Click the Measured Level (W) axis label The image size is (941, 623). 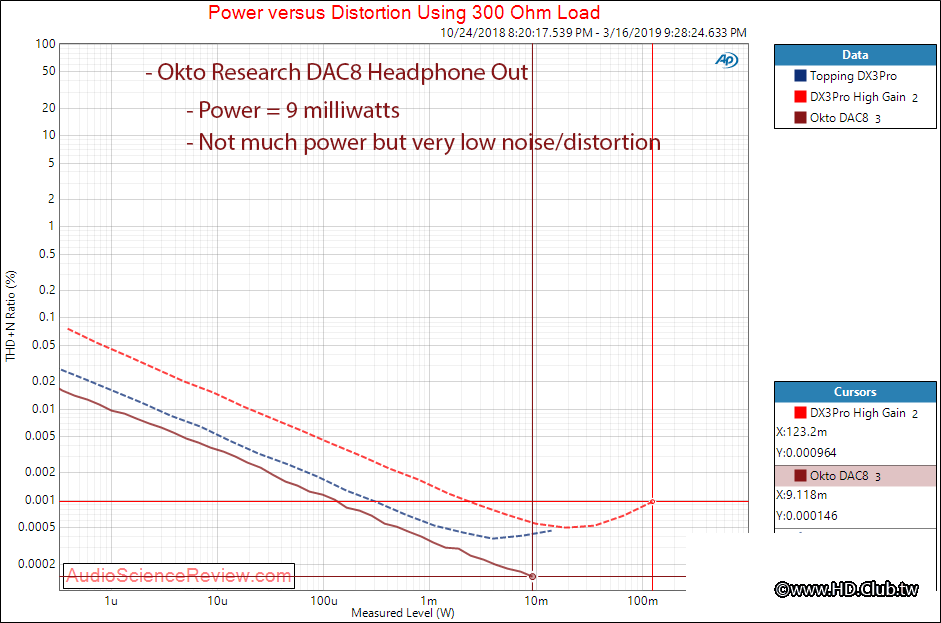(403, 613)
